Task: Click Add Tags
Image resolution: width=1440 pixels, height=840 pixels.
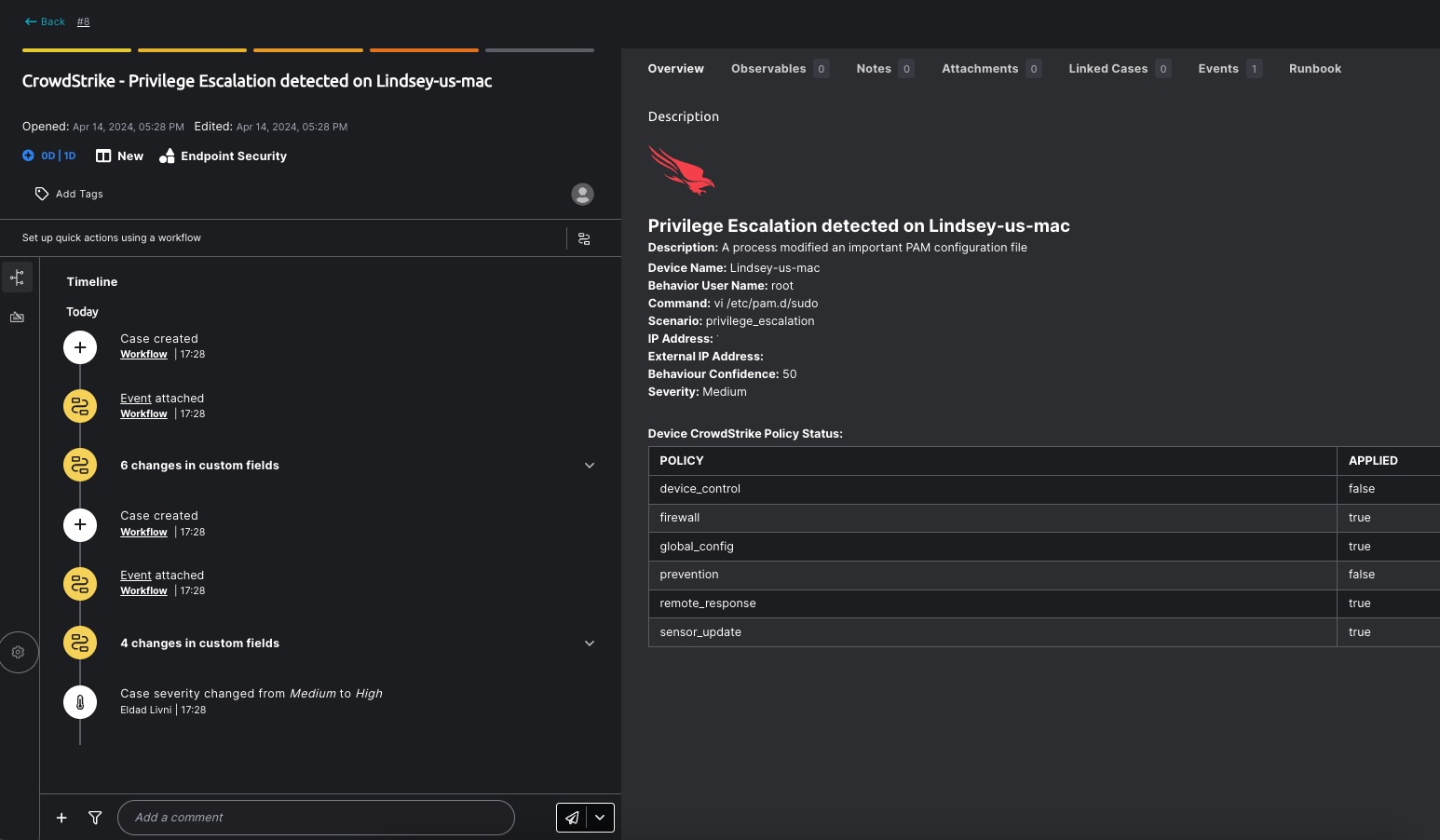Action: coord(70,194)
